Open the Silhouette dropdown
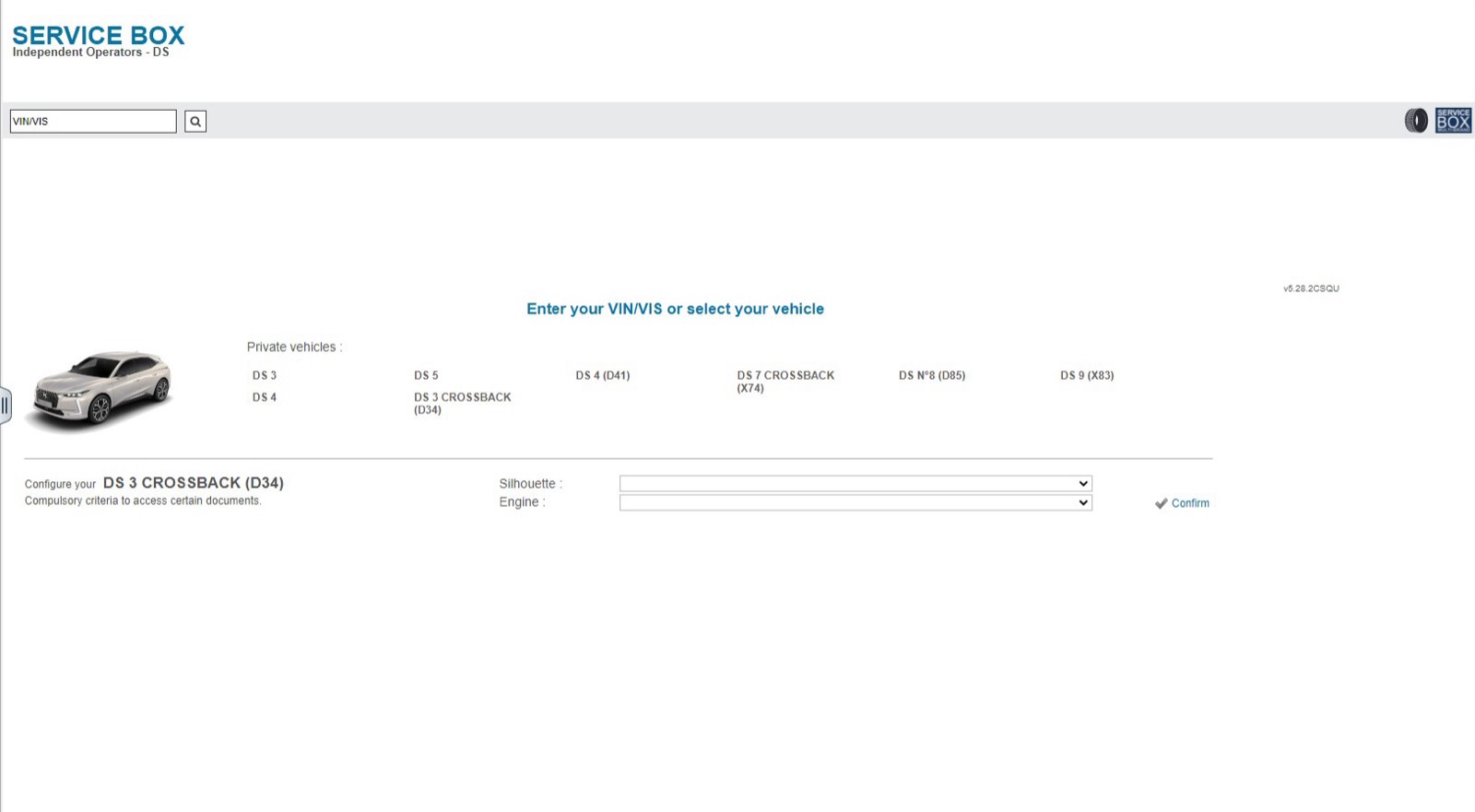Image resolution: width=1475 pixels, height=812 pixels. click(855, 483)
